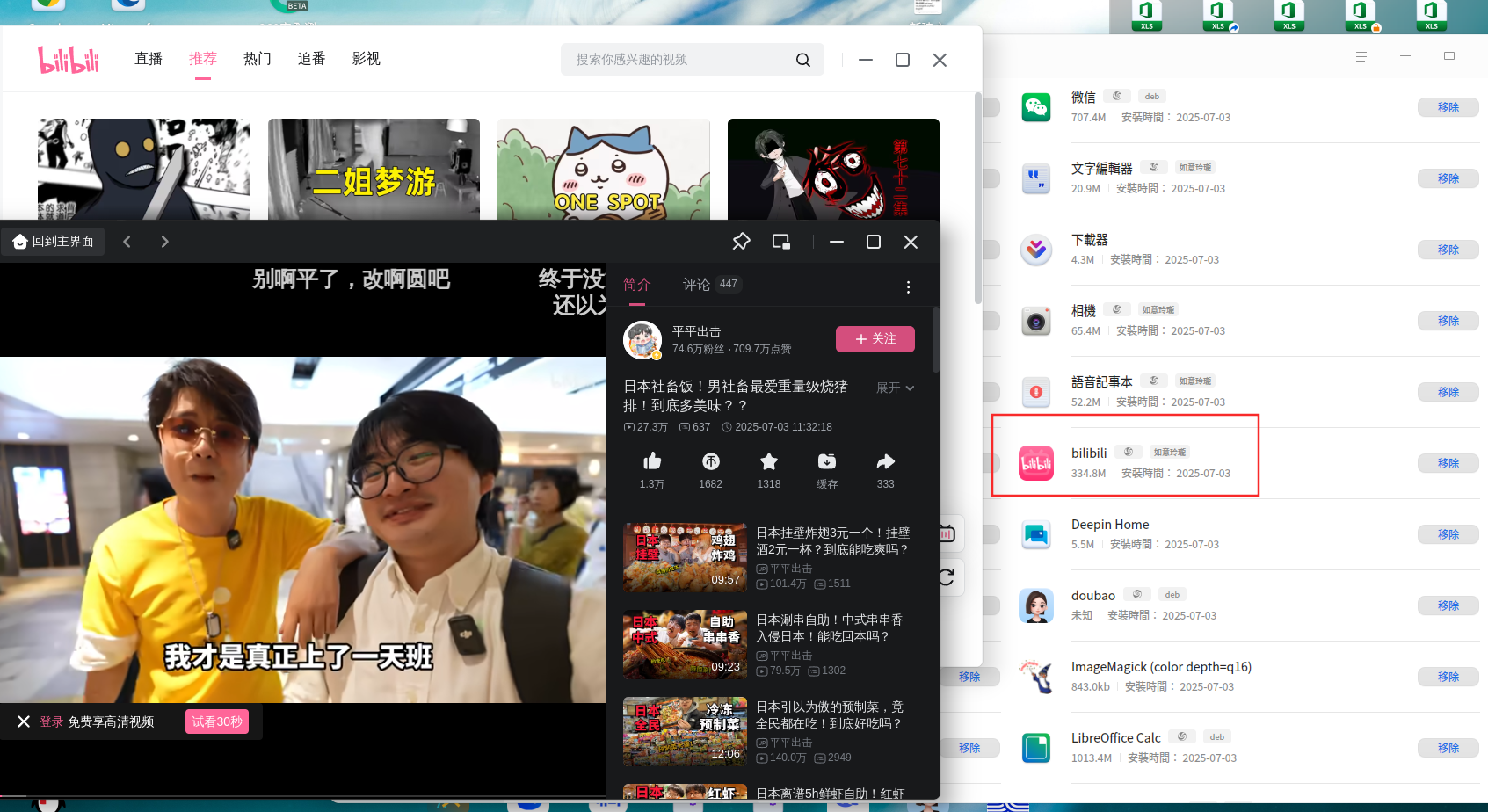Switch player to mini window mode
This screenshot has height=812, width=1488.
(780, 242)
